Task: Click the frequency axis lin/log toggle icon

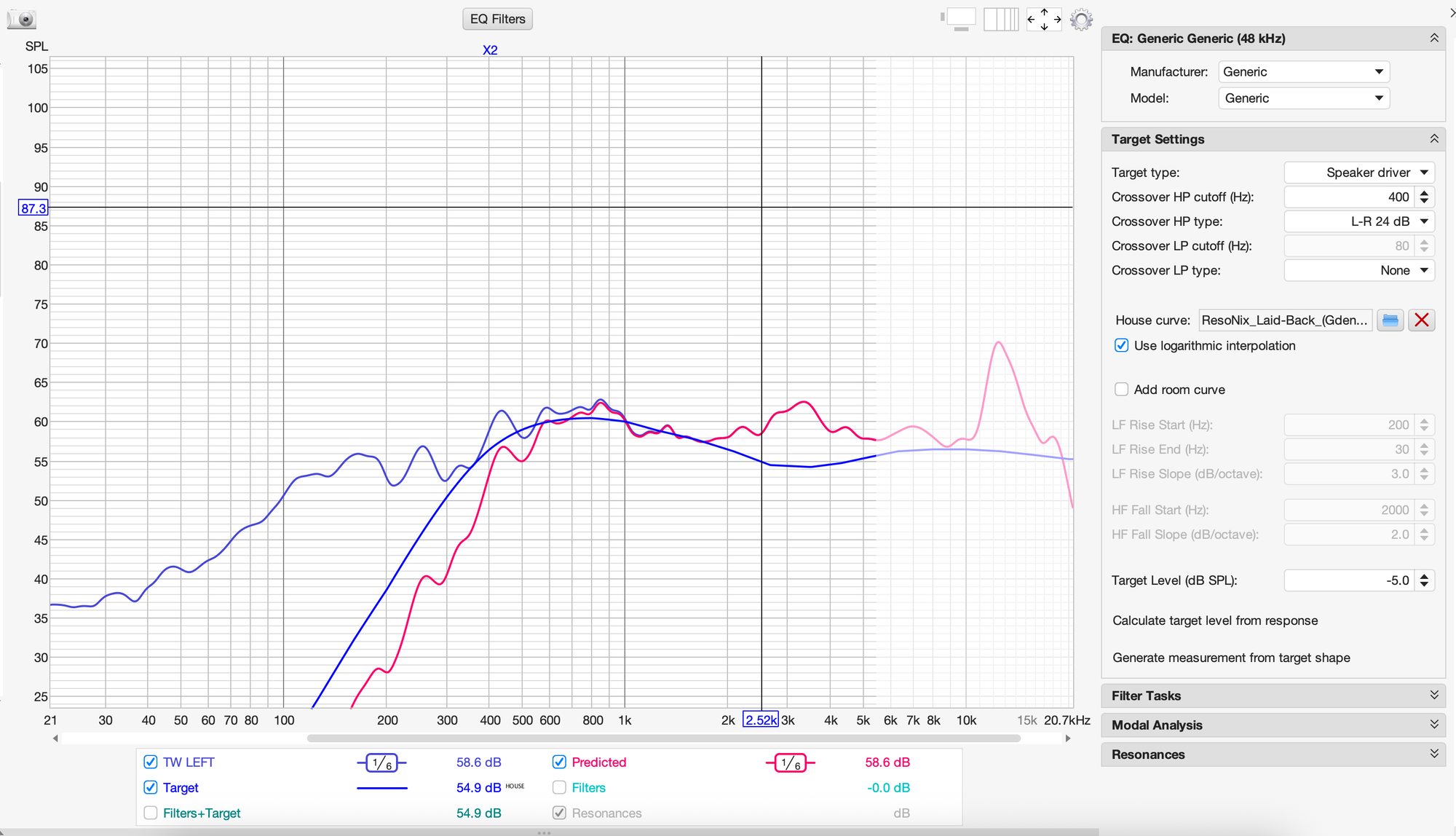Action: [1001, 19]
